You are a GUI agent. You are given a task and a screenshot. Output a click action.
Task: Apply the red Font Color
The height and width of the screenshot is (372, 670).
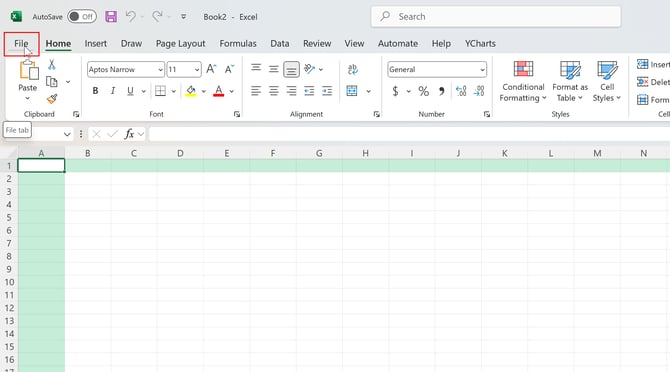[x=218, y=91]
